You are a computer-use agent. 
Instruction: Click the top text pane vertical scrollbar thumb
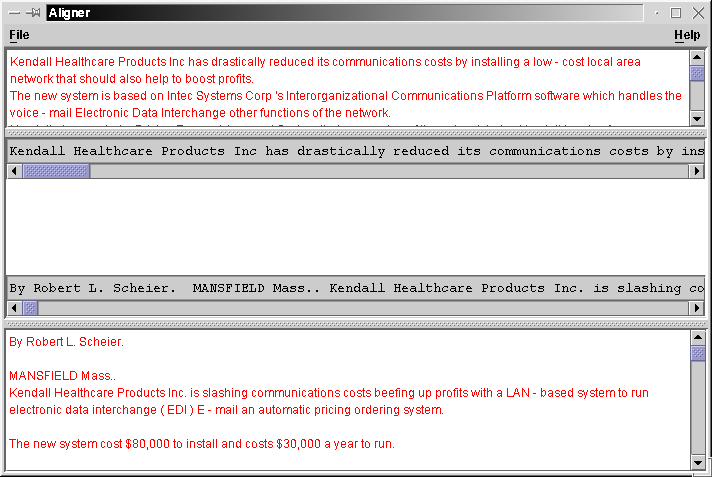click(697, 73)
